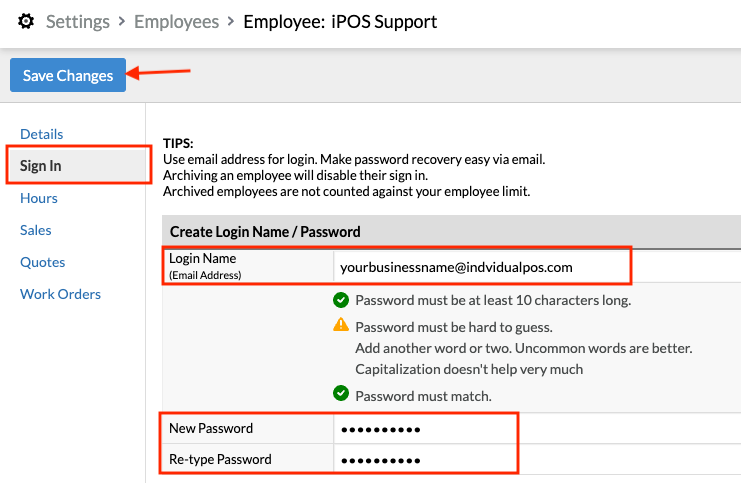The image size is (741, 483).
Task: View the Sales section
Action: (35, 230)
